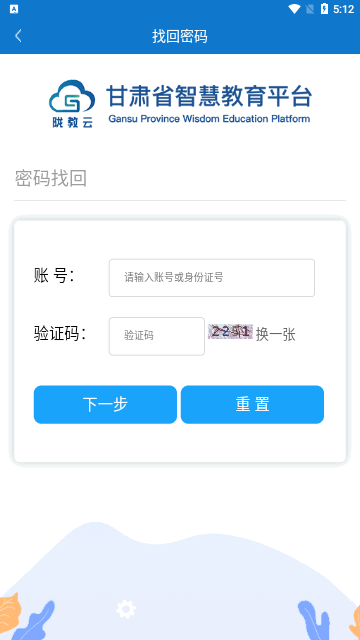This screenshot has width=360, height=640.
Task: Click the 甘肃省智慧教育平台 title text
Action: 209,97
